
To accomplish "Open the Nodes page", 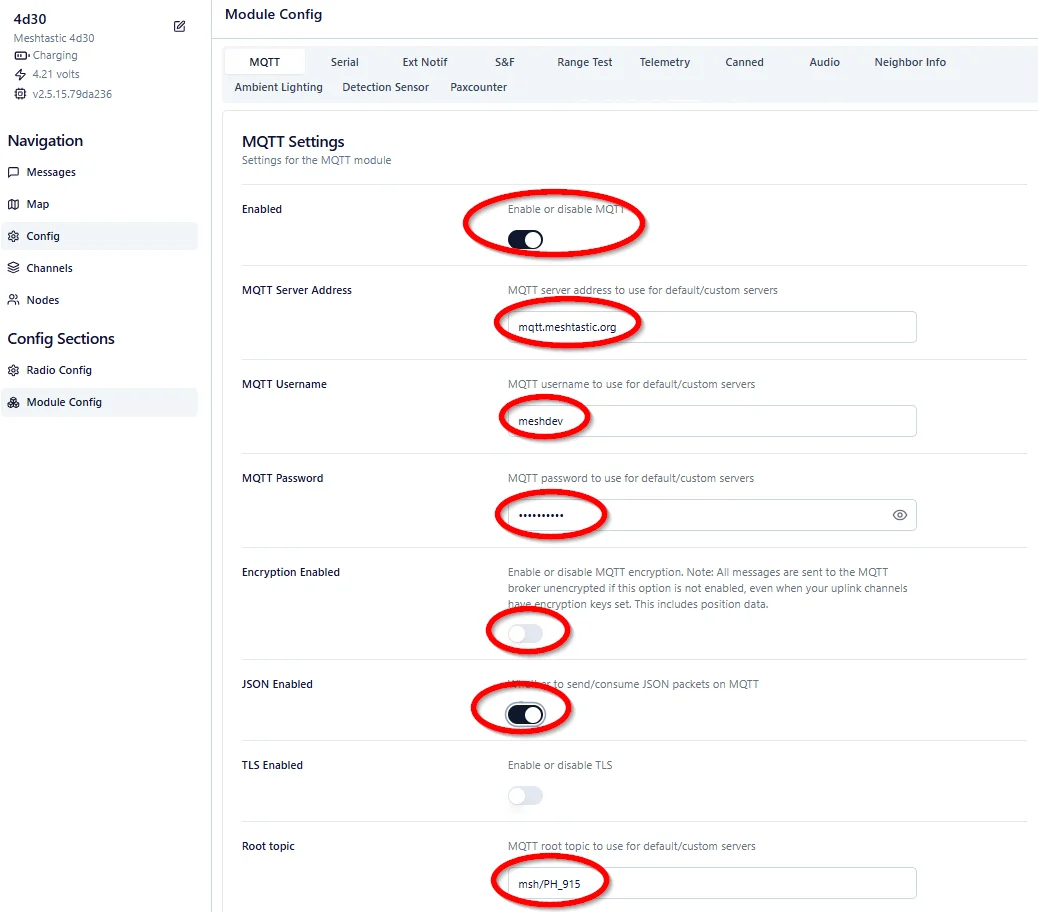I will (x=99, y=300).
